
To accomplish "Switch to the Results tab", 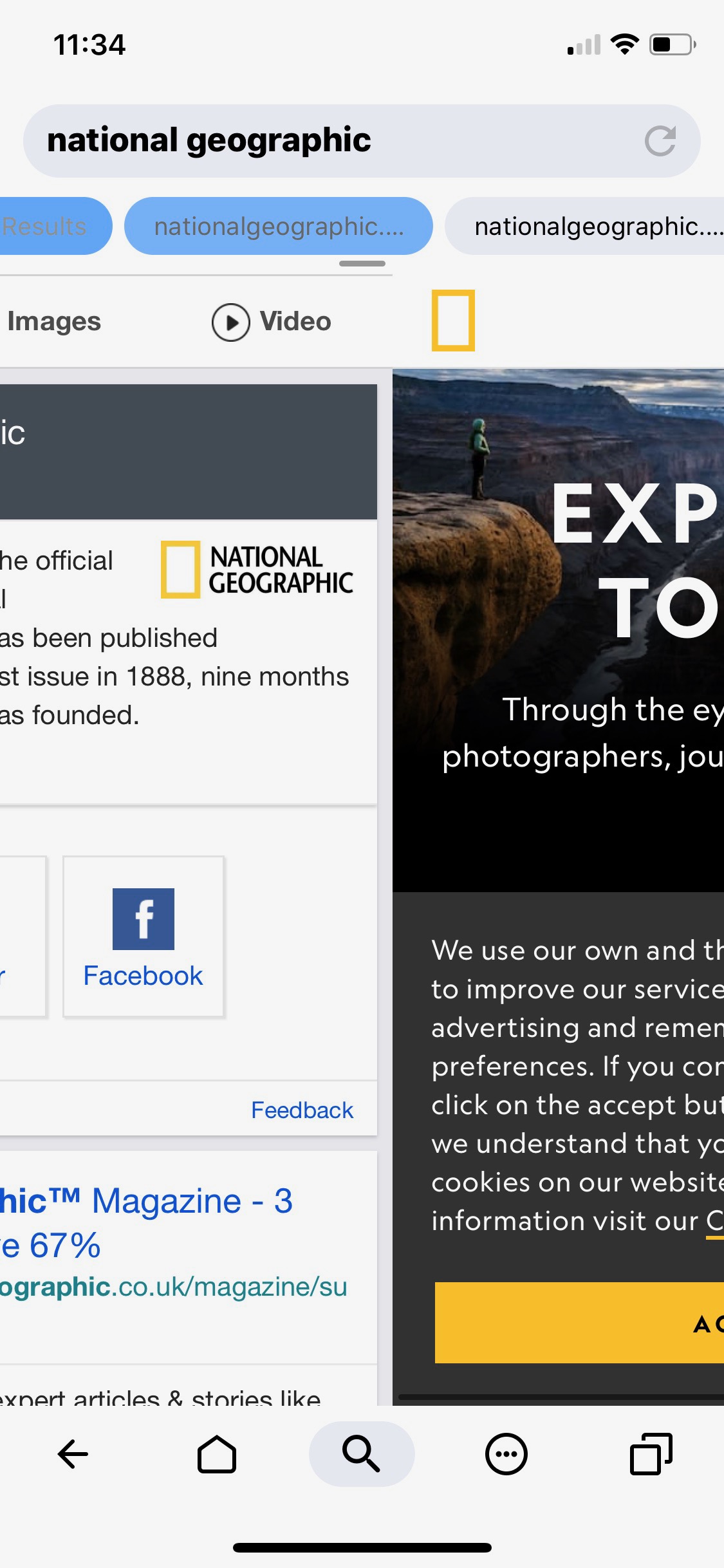I will point(51,226).
